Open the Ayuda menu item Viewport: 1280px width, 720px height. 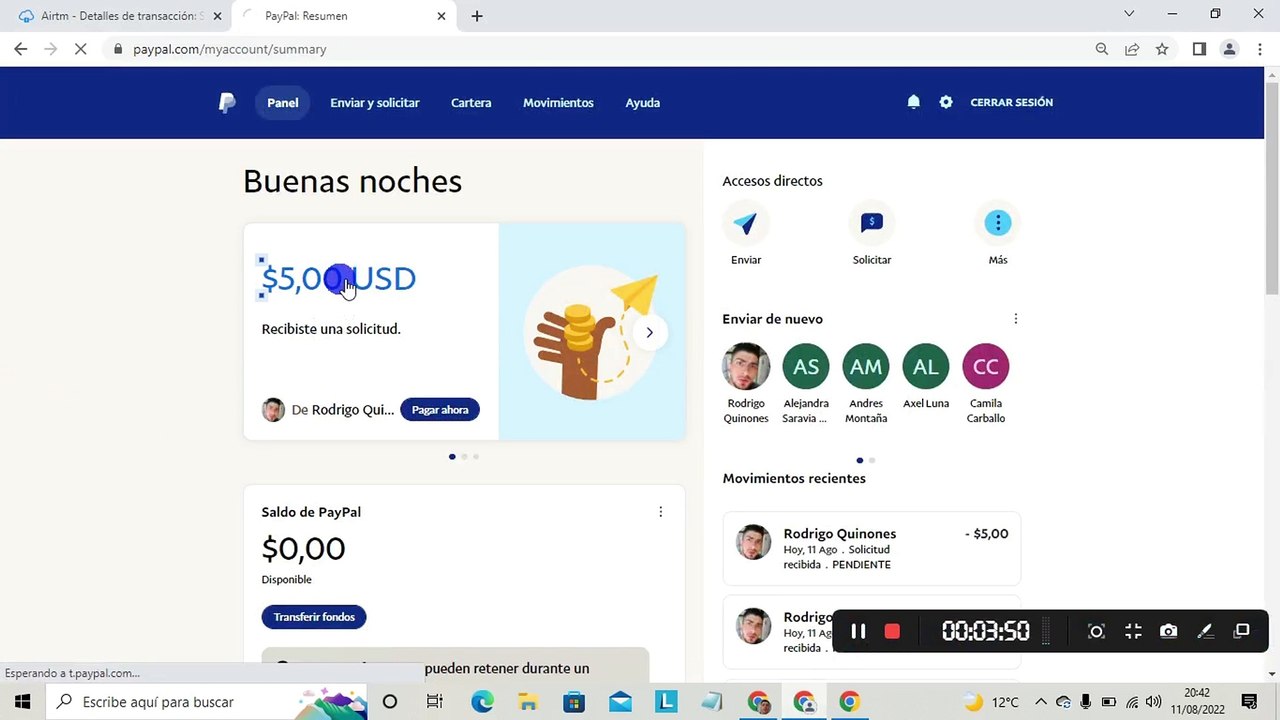tap(643, 102)
